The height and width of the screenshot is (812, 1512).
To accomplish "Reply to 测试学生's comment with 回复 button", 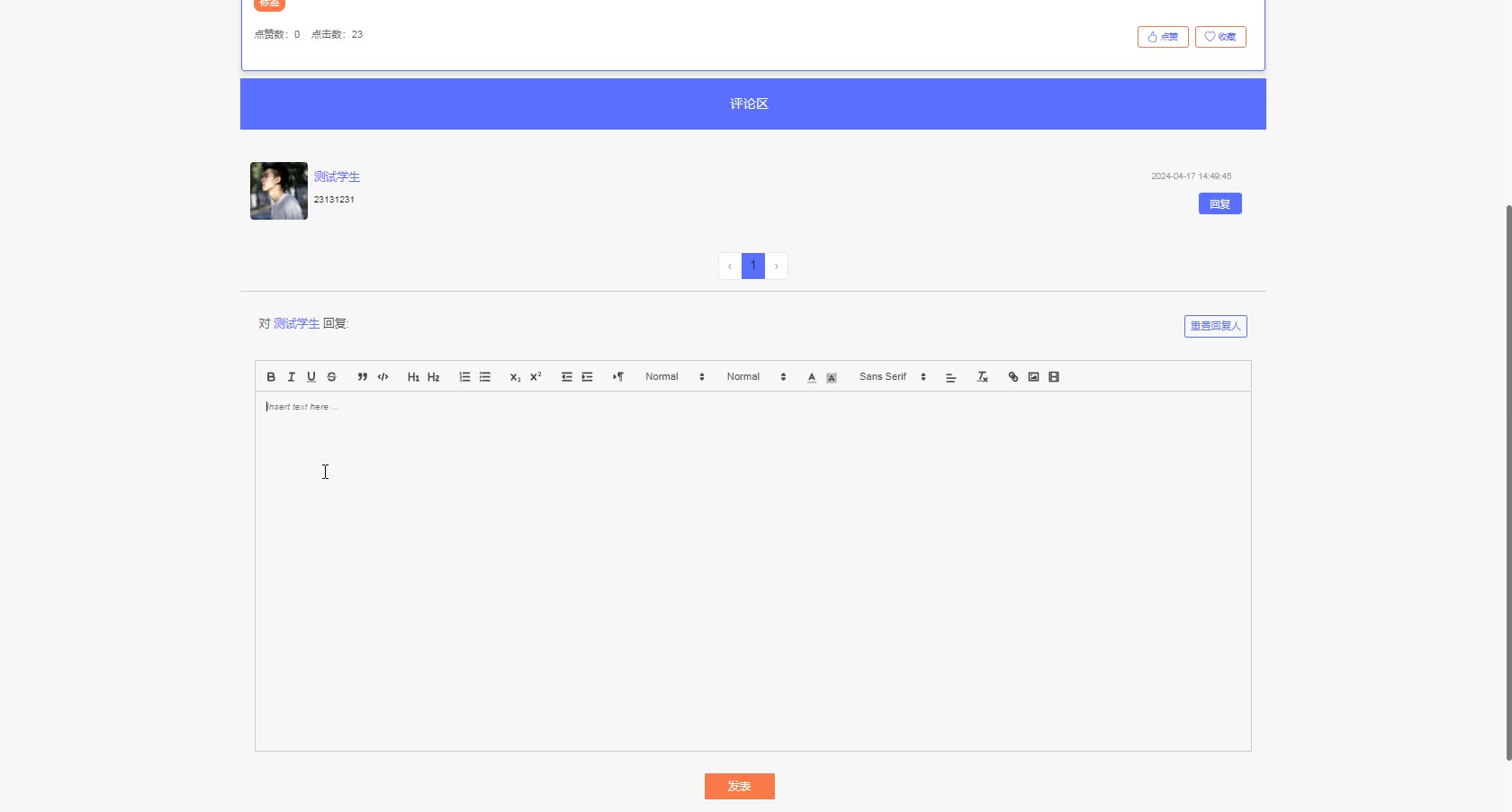I will pos(1219,203).
